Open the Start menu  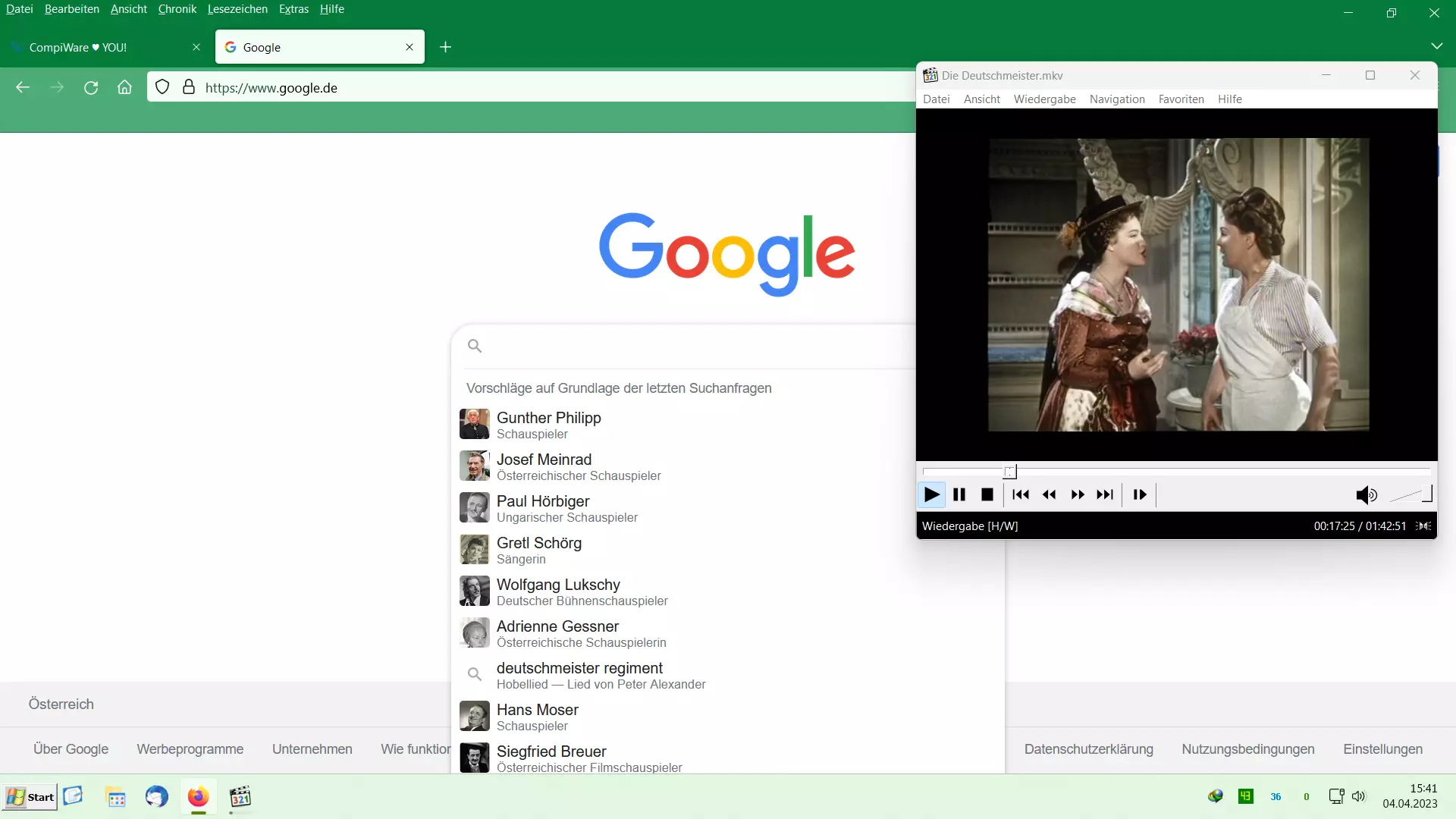(x=30, y=797)
